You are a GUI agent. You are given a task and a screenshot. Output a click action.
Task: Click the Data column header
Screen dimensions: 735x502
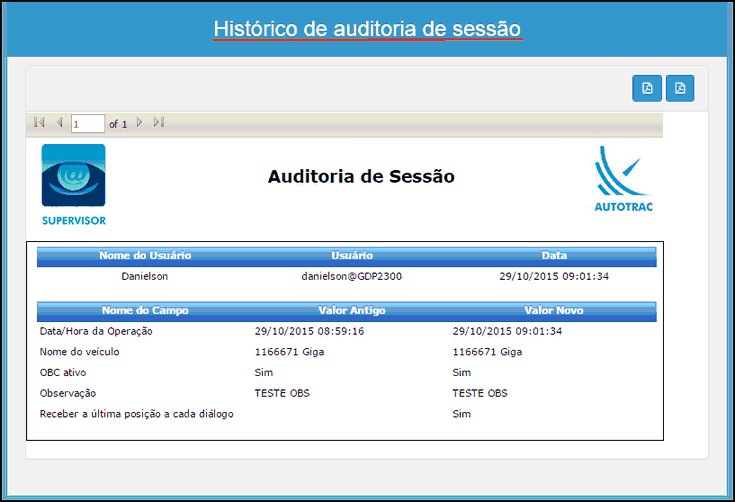554,255
